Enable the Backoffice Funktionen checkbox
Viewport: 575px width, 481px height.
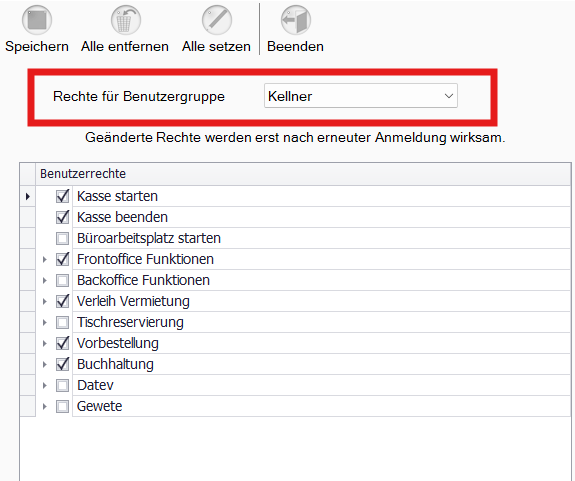pyautogui.click(x=62, y=280)
